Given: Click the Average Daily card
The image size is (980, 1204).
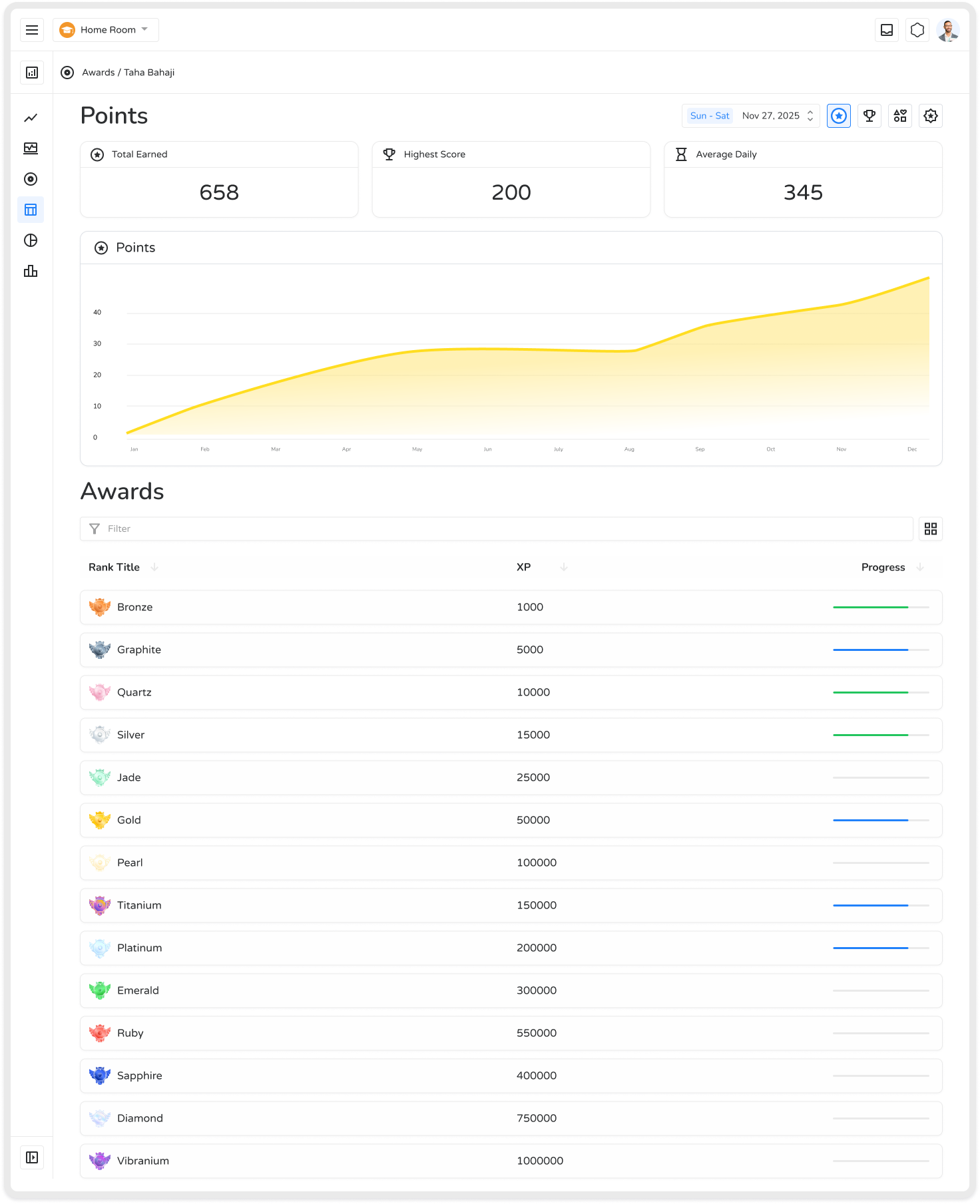Looking at the screenshot, I should 803,179.
